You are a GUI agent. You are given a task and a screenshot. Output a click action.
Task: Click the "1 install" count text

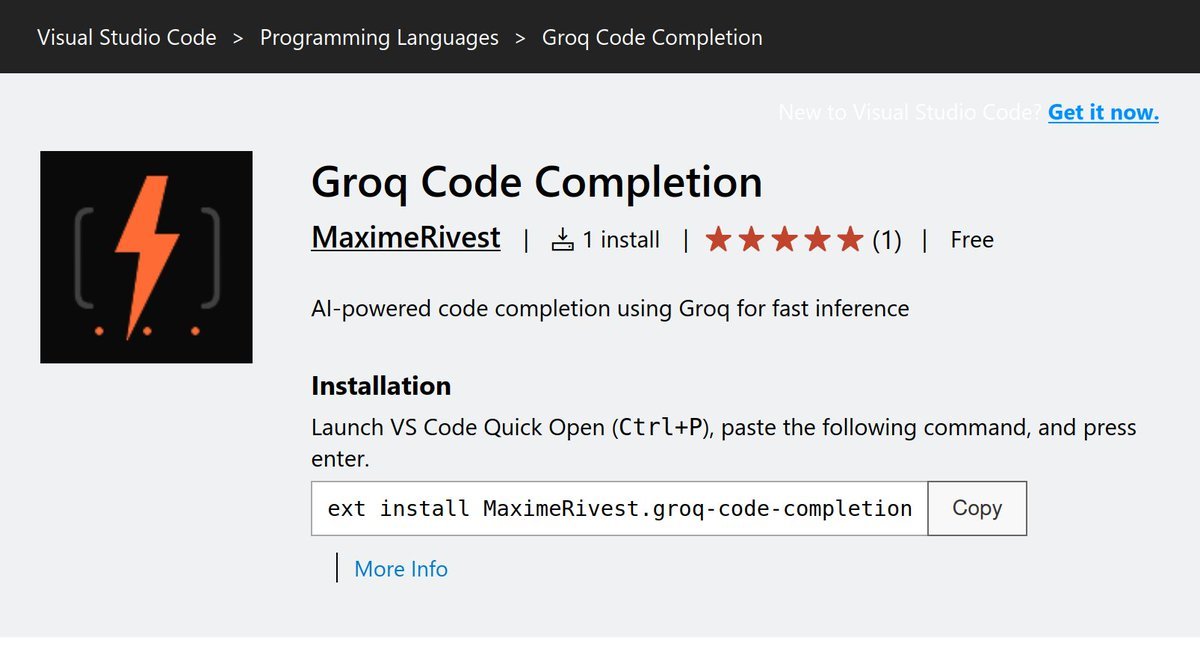(x=621, y=240)
